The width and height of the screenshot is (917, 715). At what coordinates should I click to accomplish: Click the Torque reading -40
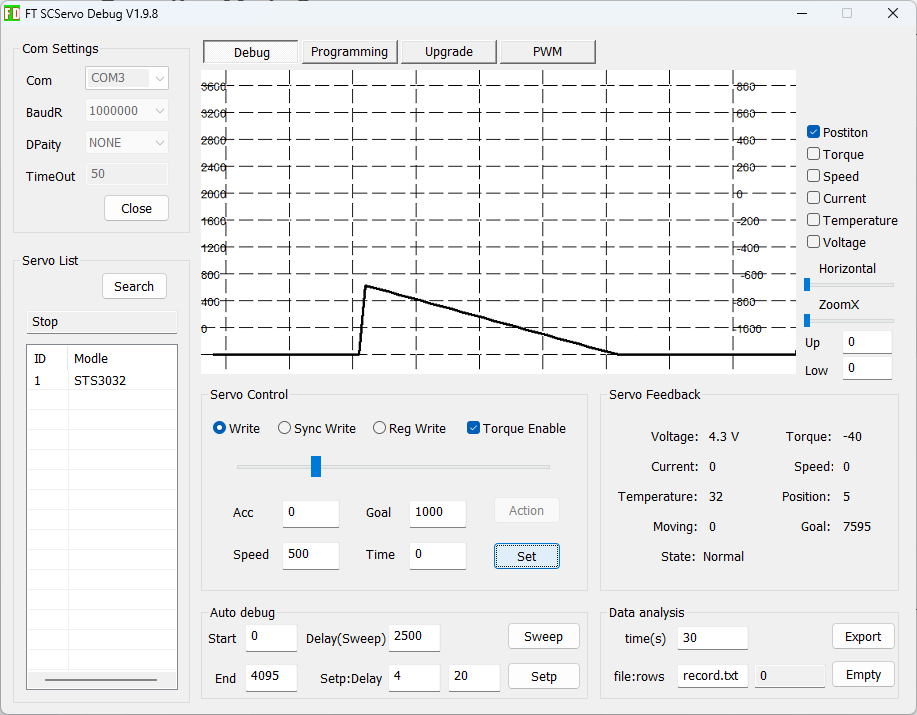[852, 436]
